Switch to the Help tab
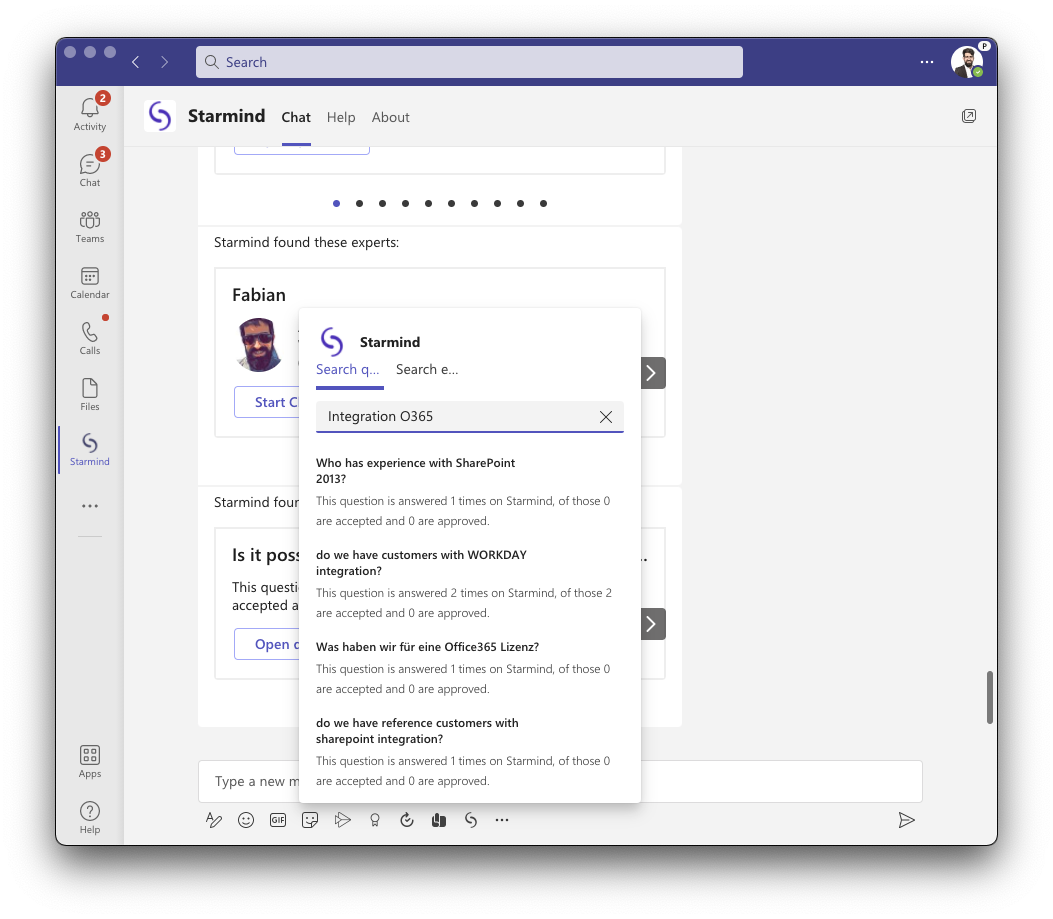 [341, 118]
